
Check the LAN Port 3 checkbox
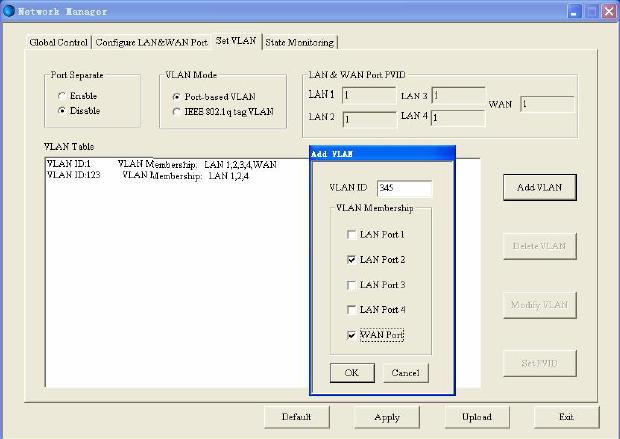[351, 285]
